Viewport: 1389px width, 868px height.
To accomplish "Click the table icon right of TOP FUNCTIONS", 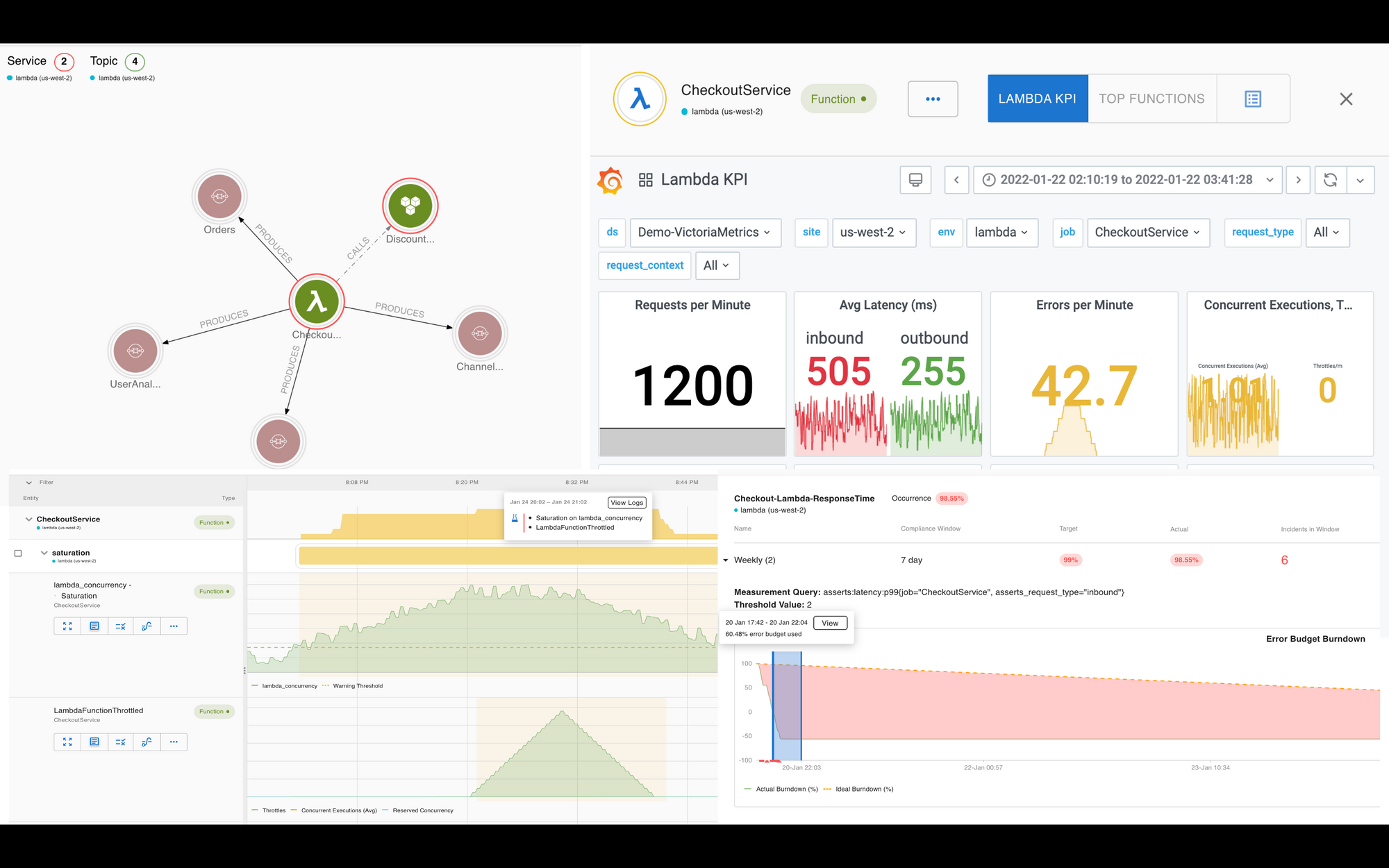I will click(x=1252, y=99).
